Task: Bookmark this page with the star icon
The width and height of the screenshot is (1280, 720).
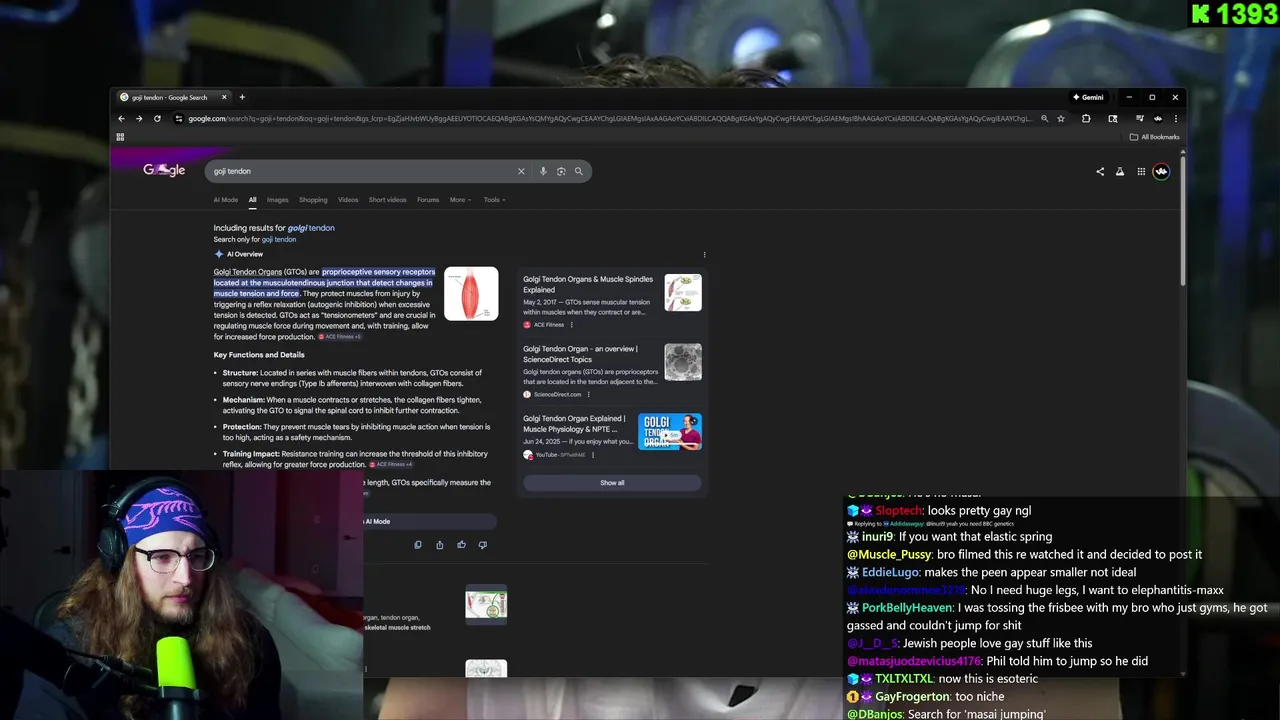Action: [1061, 119]
